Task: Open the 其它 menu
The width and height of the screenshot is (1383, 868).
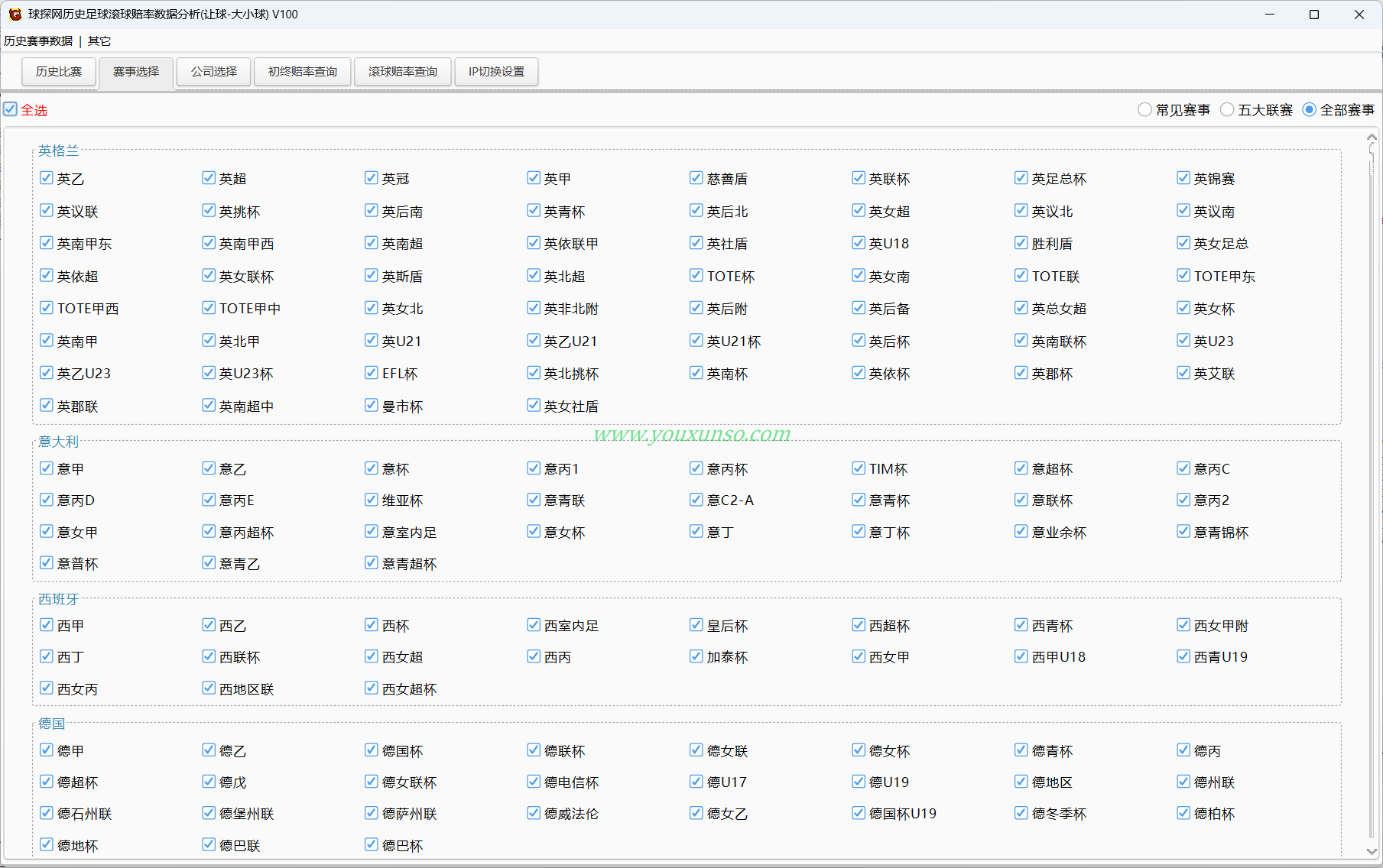Action: coord(99,41)
